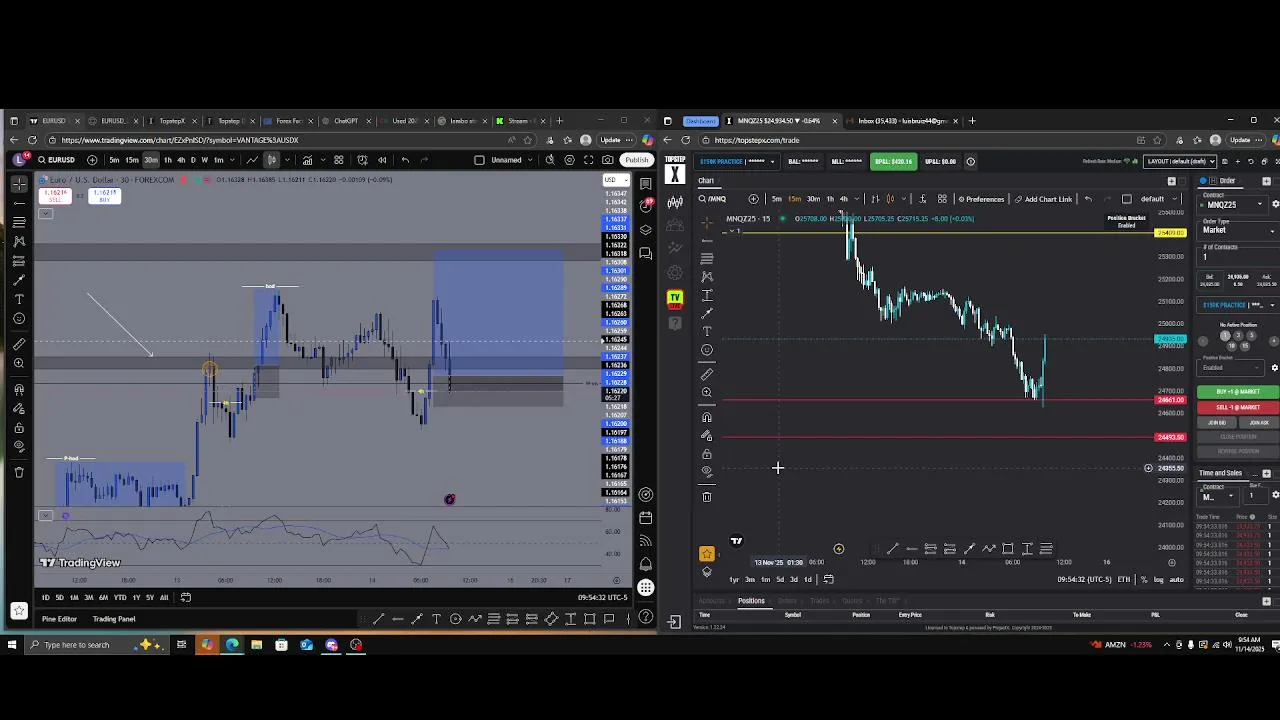1280x720 pixels.
Task: Collapse the TradingView indicator legend chevron
Action: point(45,213)
